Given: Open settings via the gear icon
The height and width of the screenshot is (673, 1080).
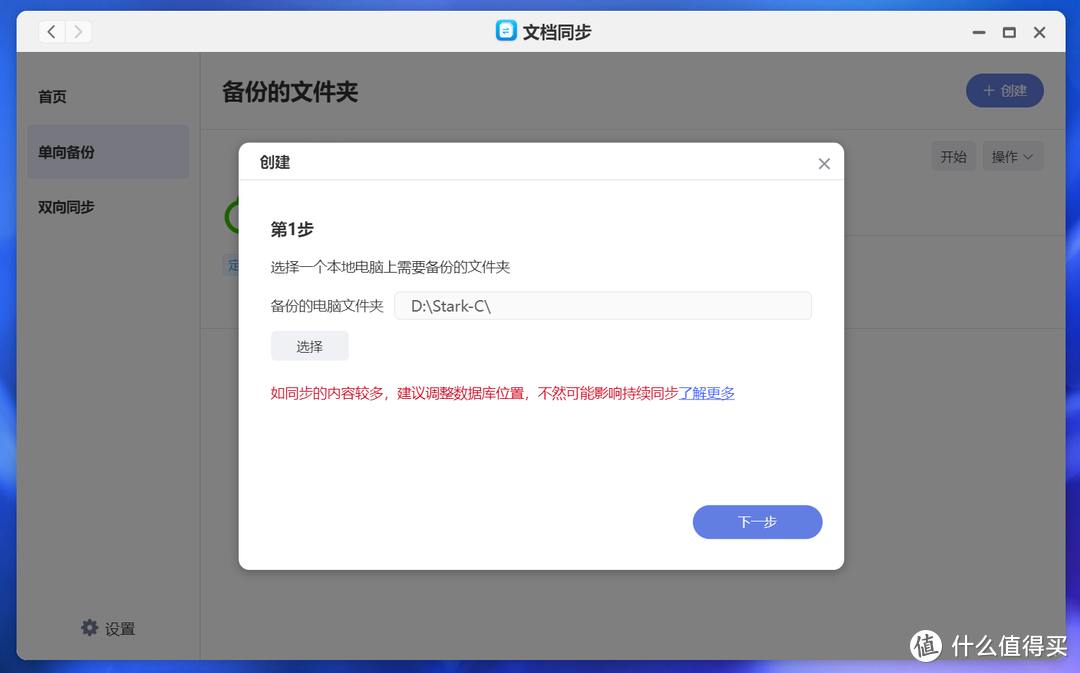Looking at the screenshot, I should pos(90,628).
